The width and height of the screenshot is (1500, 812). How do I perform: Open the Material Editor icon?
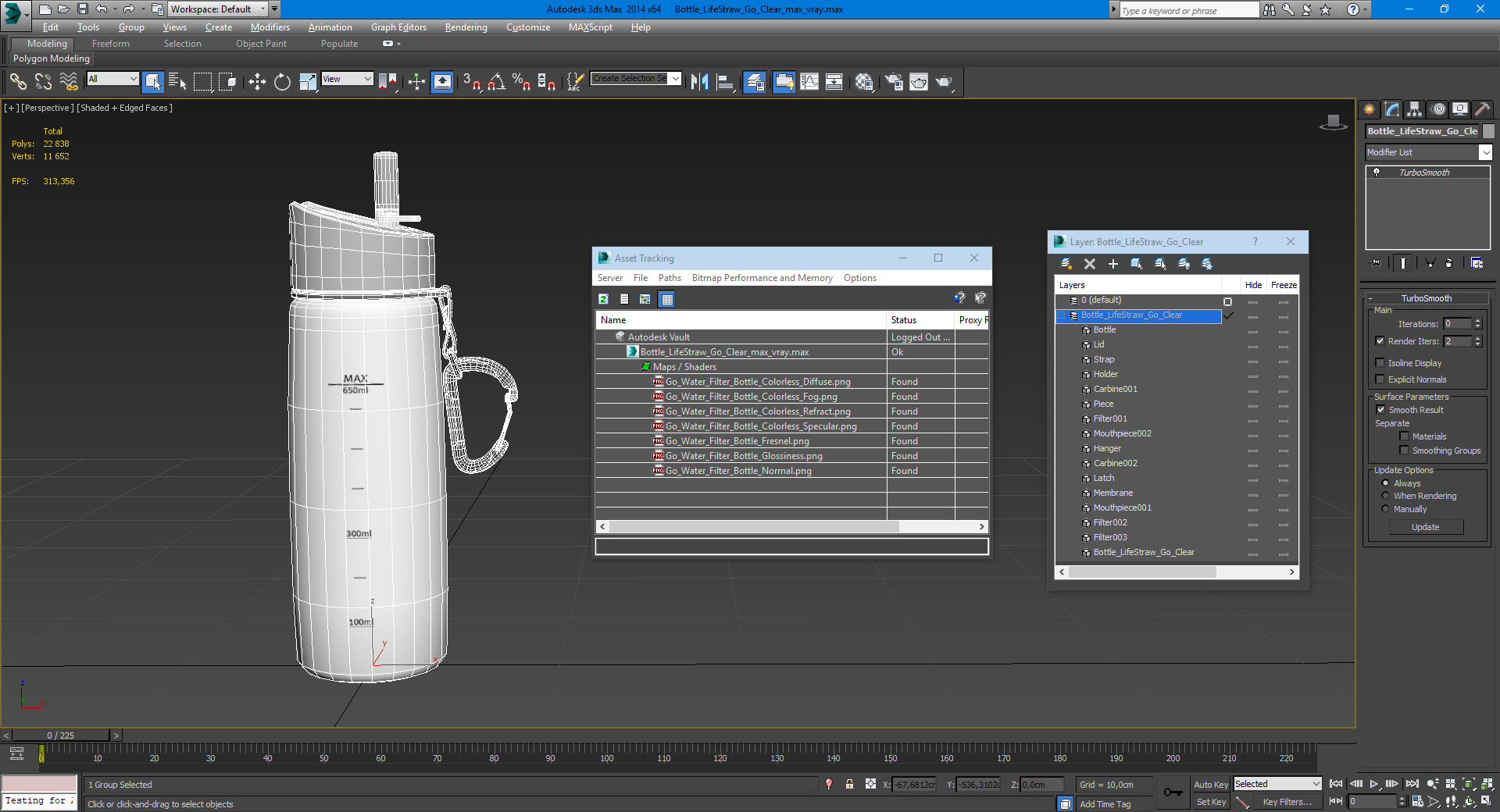coord(864,81)
